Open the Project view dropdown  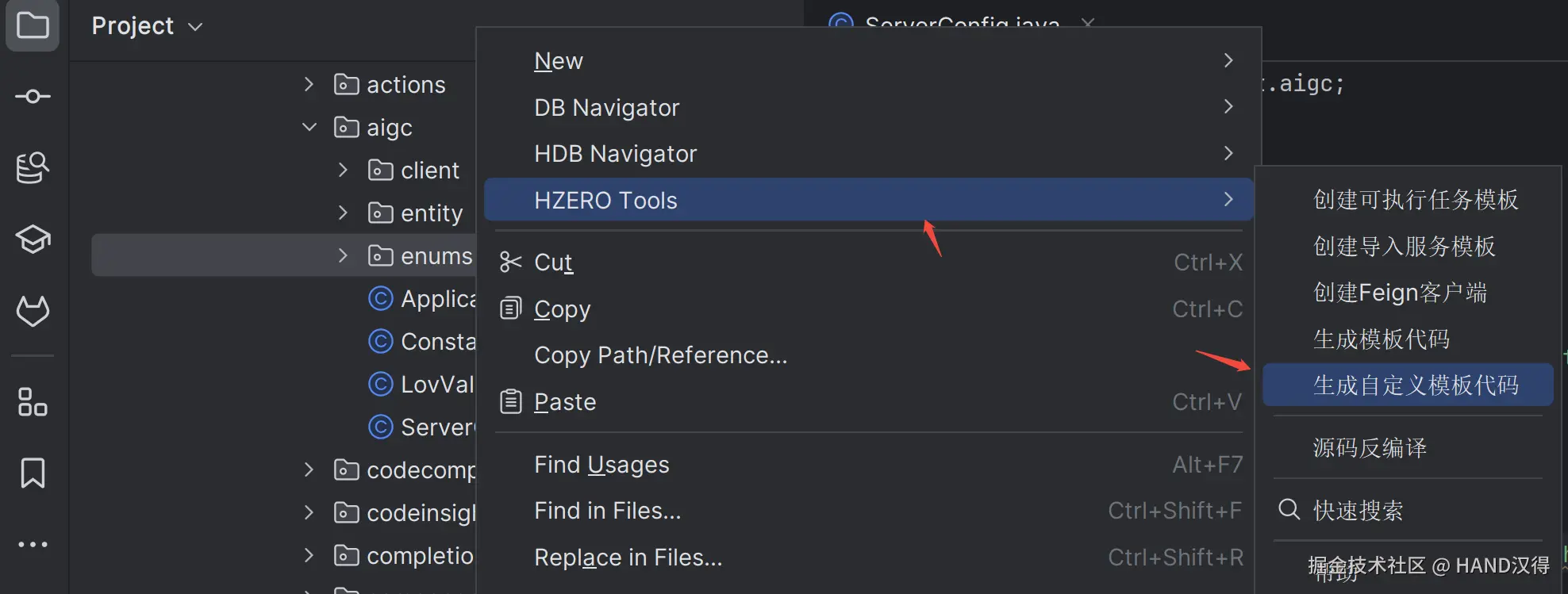[x=148, y=26]
